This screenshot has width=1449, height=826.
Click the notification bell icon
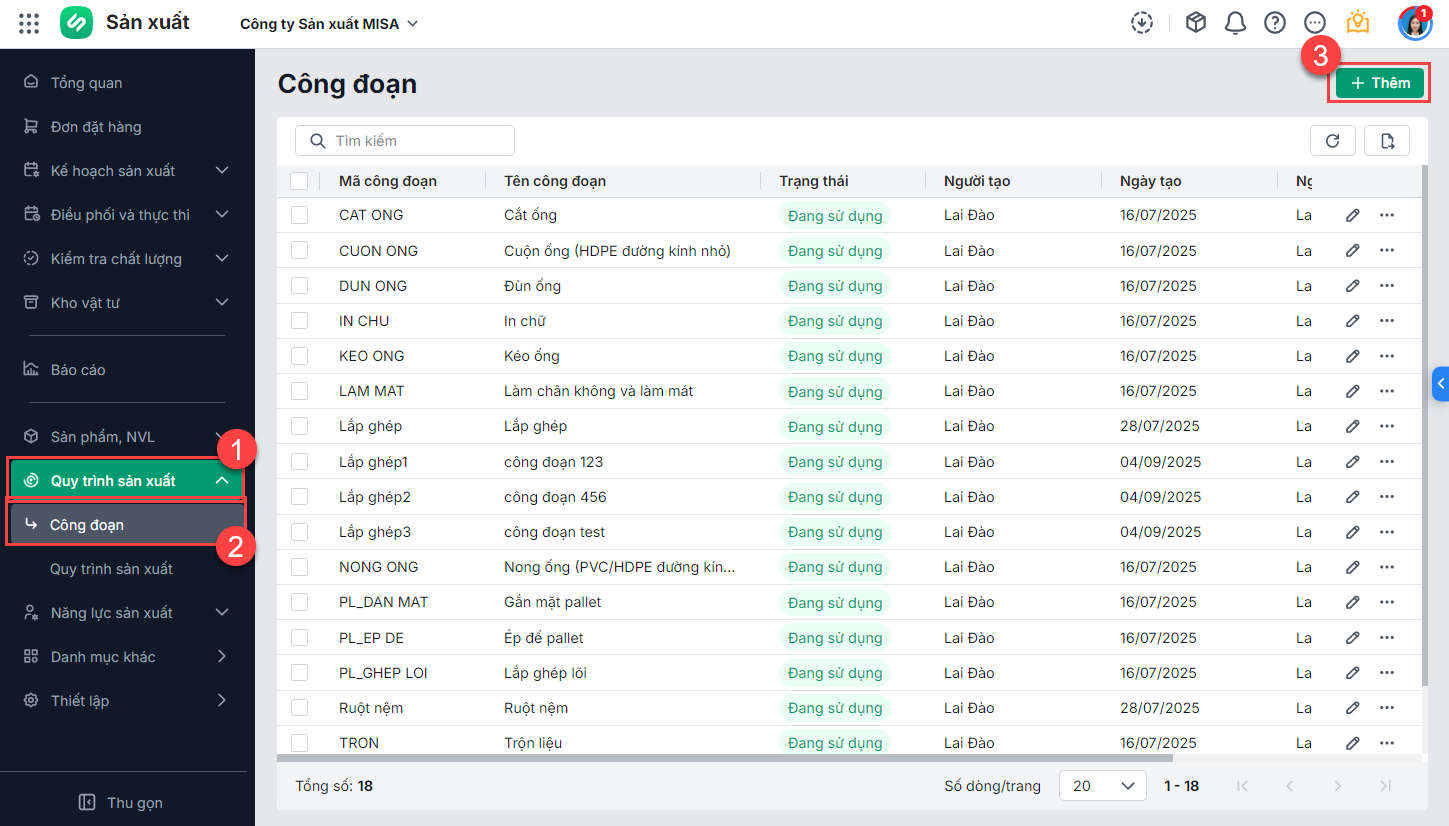coord(1235,23)
